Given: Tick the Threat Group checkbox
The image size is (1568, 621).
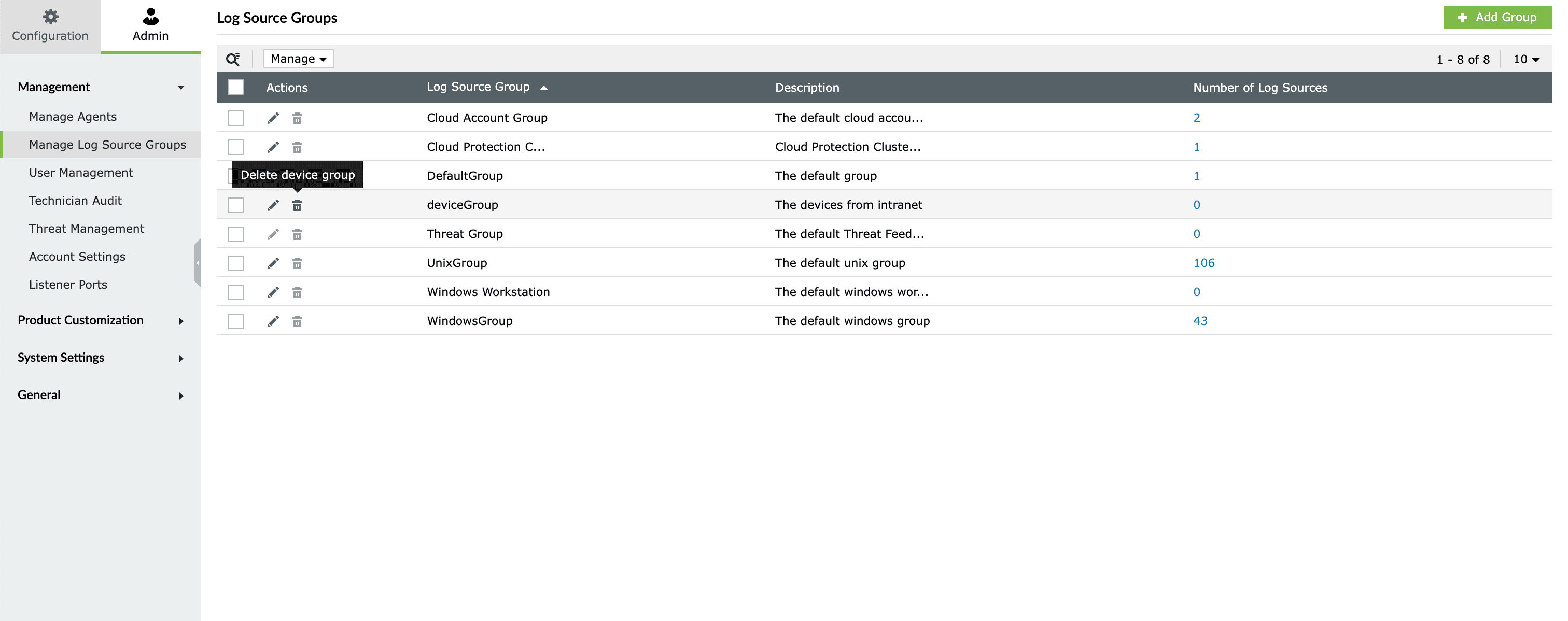Looking at the screenshot, I should point(235,234).
